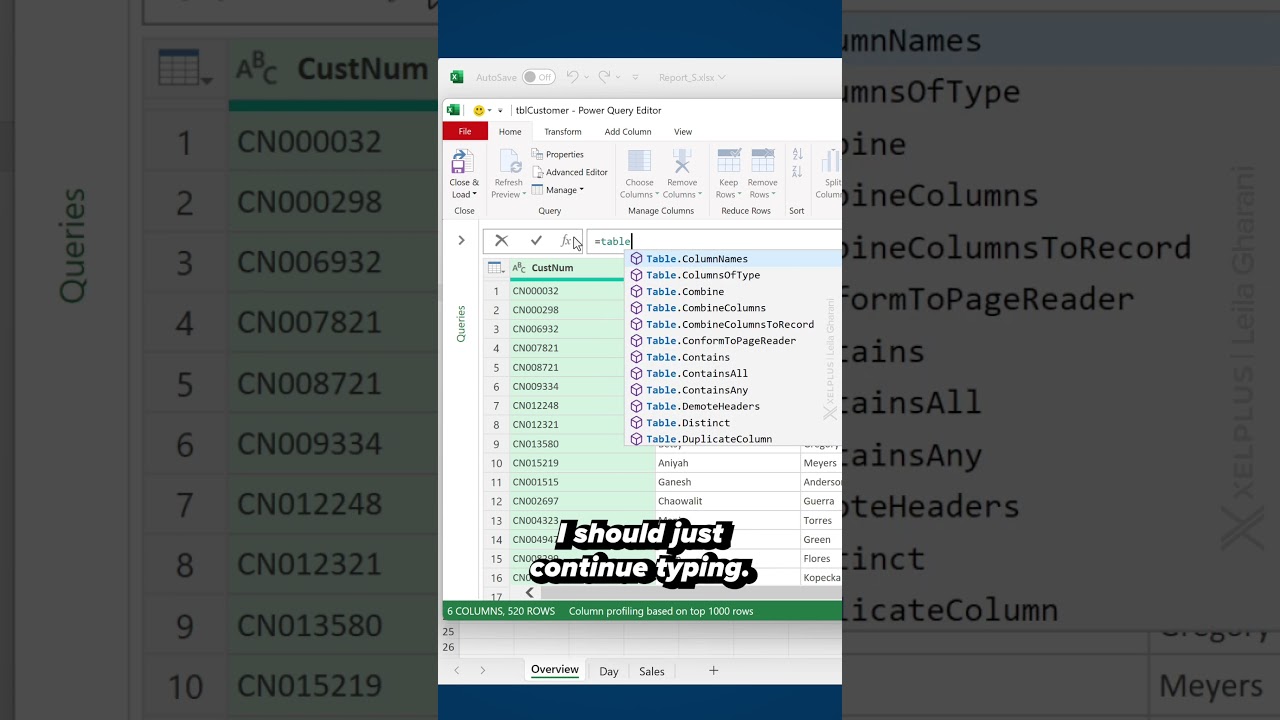This screenshot has width=1280, height=720.
Task: Pick Table.ColumnsOfType suggestion
Action: (x=733, y=275)
